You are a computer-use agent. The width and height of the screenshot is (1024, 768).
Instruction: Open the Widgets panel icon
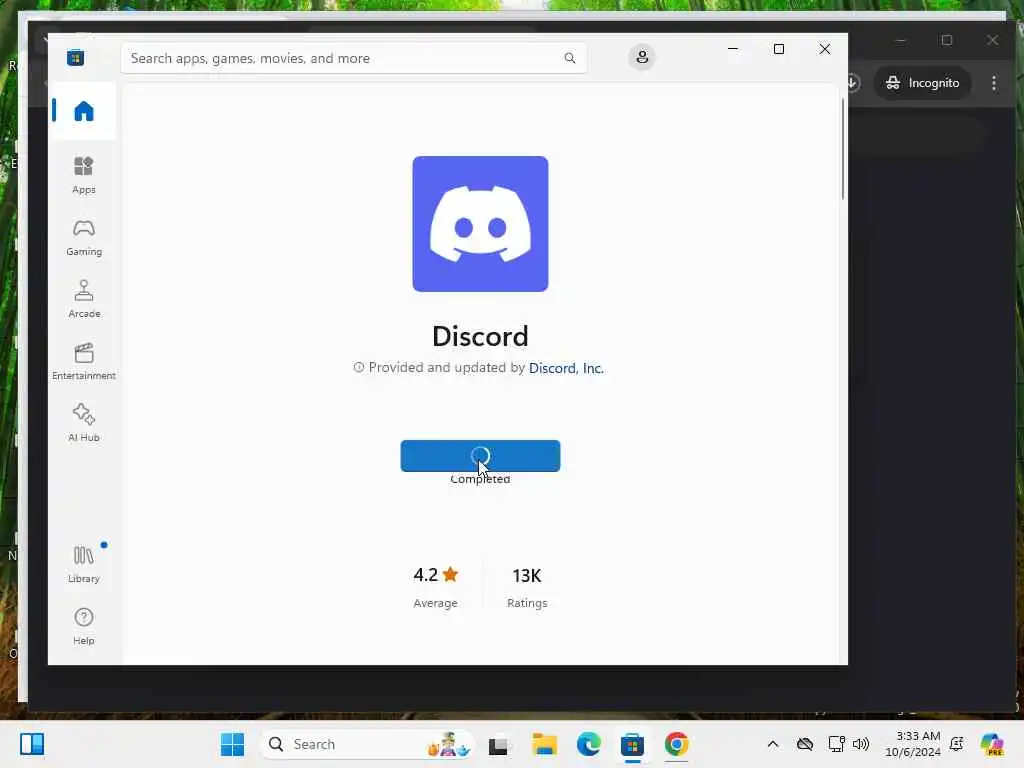(31, 744)
